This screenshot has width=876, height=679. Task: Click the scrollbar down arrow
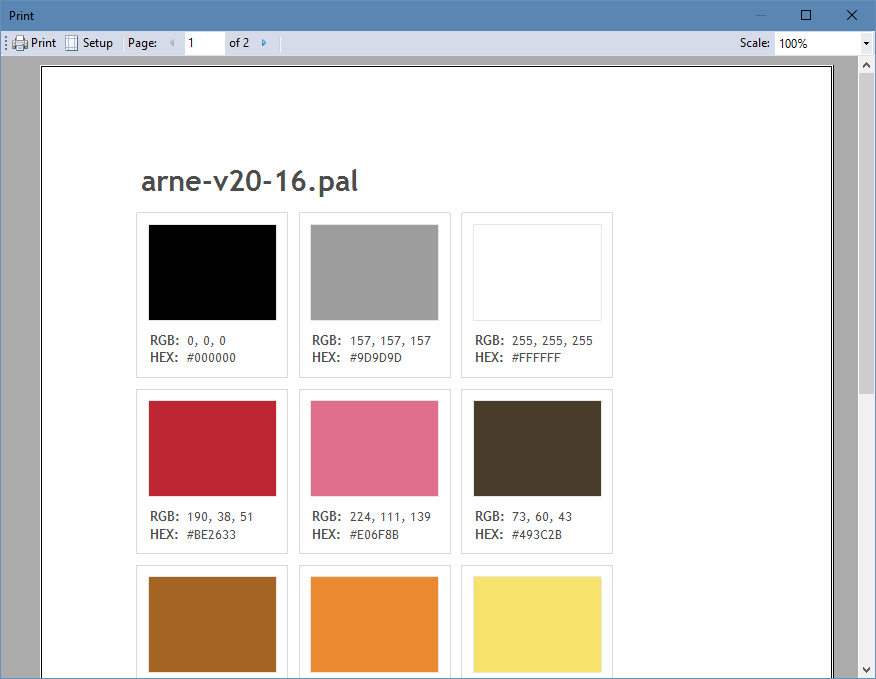point(866,669)
